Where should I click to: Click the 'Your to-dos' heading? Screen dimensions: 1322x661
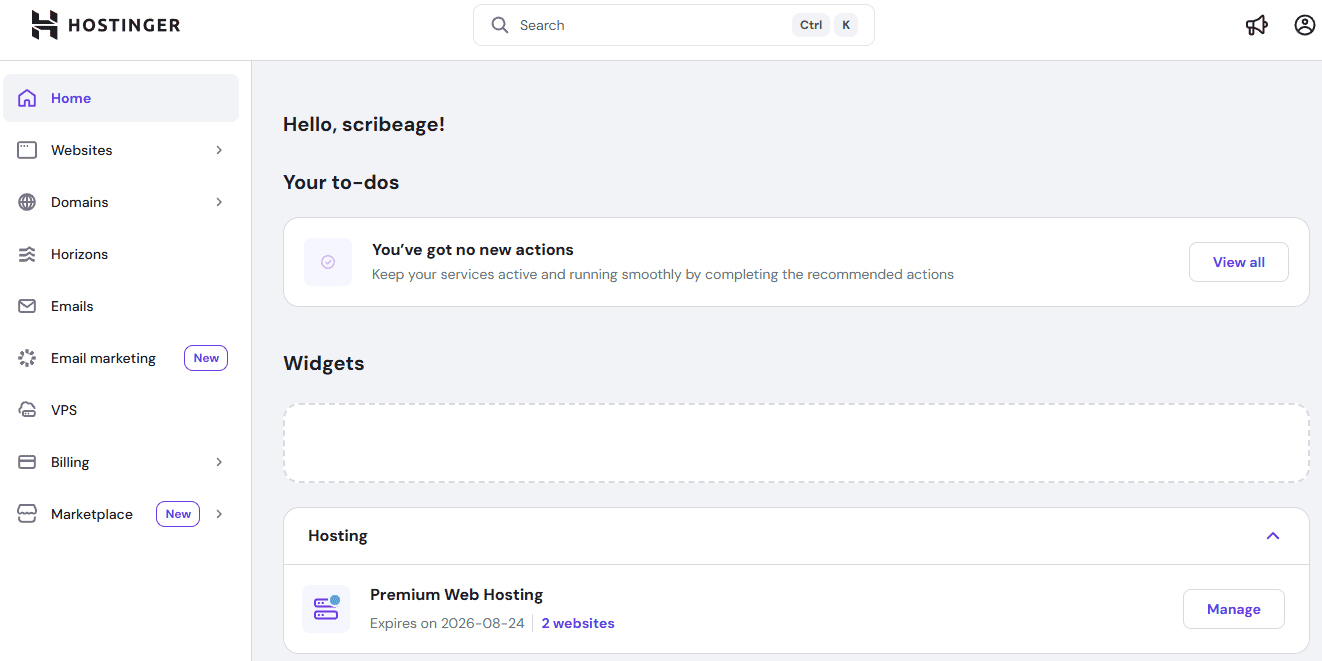[341, 182]
